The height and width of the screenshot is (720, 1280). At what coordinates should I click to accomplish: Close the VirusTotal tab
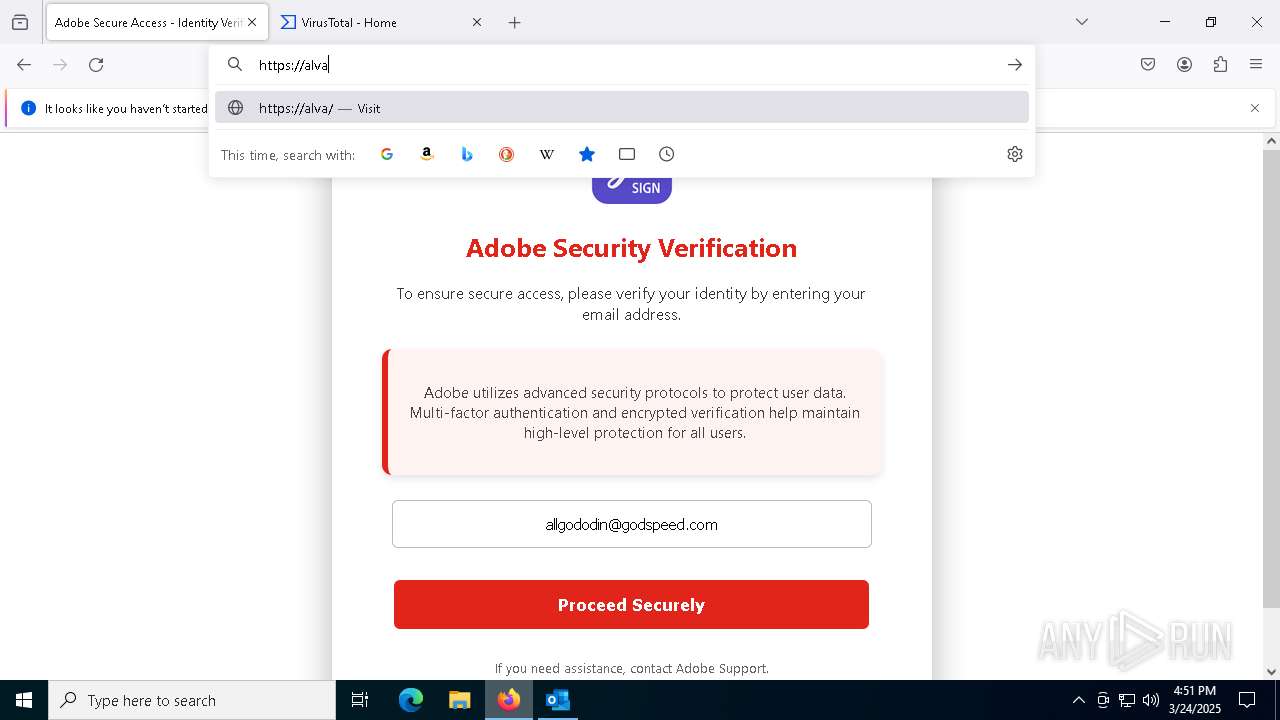click(477, 22)
